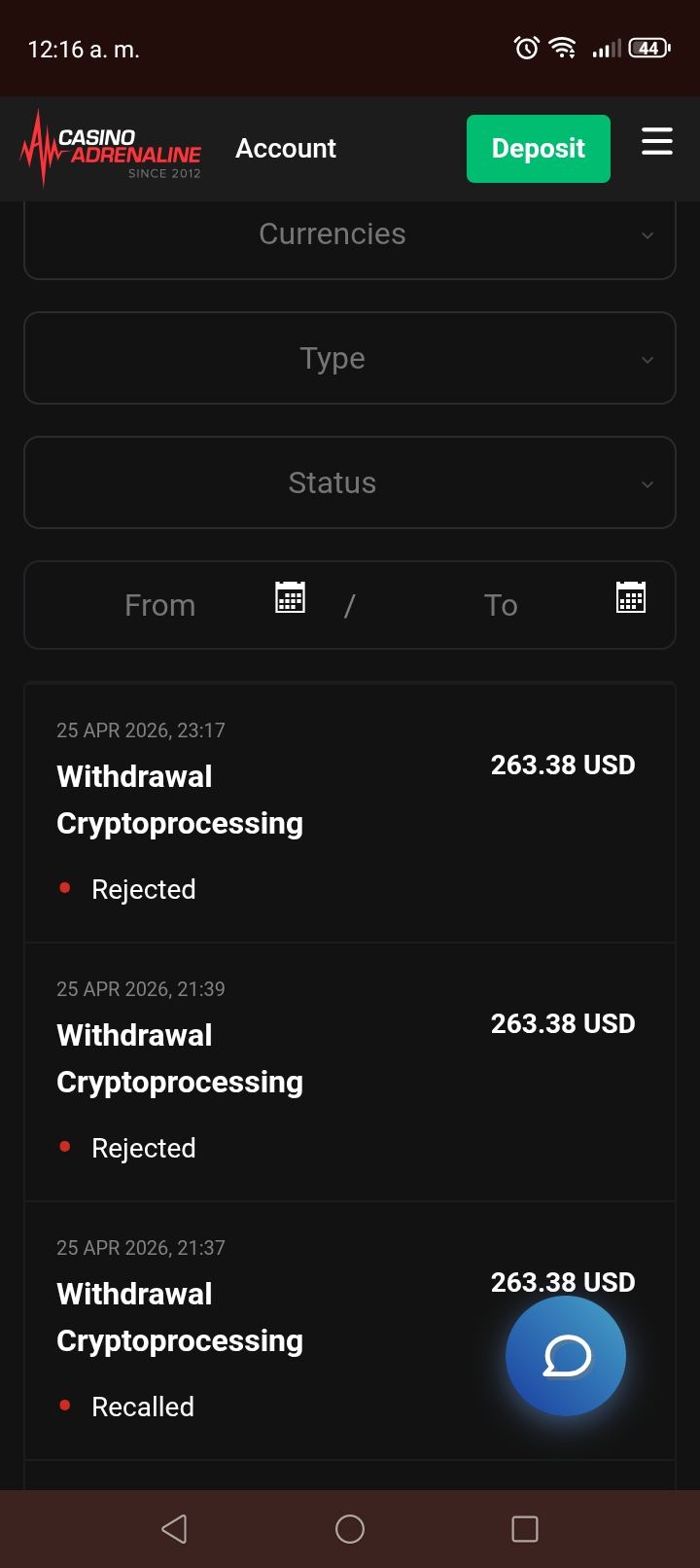Tap the Account header title
Image resolution: width=700 pixels, height=1568 pixels.
click(286, 149)
